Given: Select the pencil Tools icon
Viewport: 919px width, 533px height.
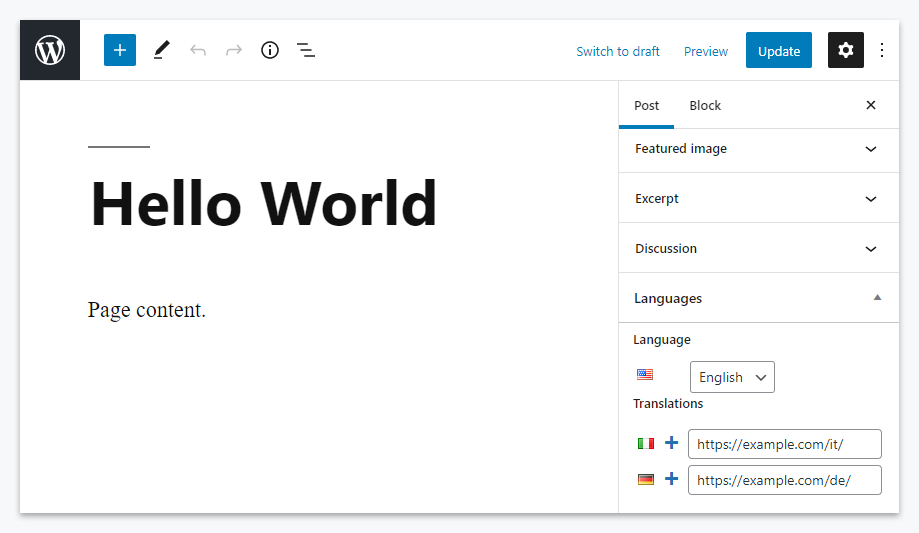Looking at the screenshot, I should 162,50.
